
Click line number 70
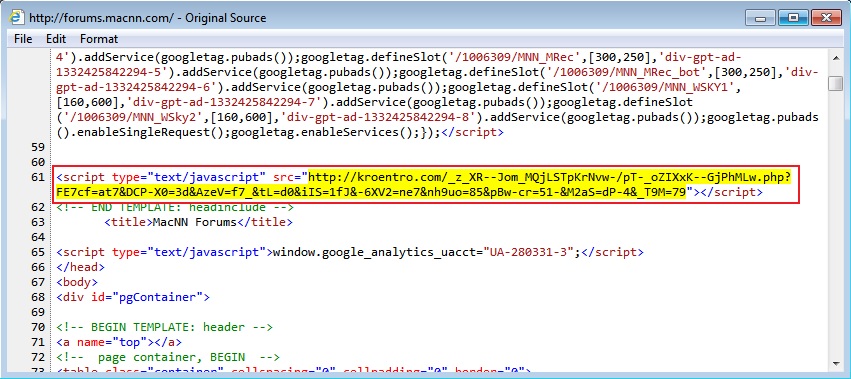tap(37, 327)
